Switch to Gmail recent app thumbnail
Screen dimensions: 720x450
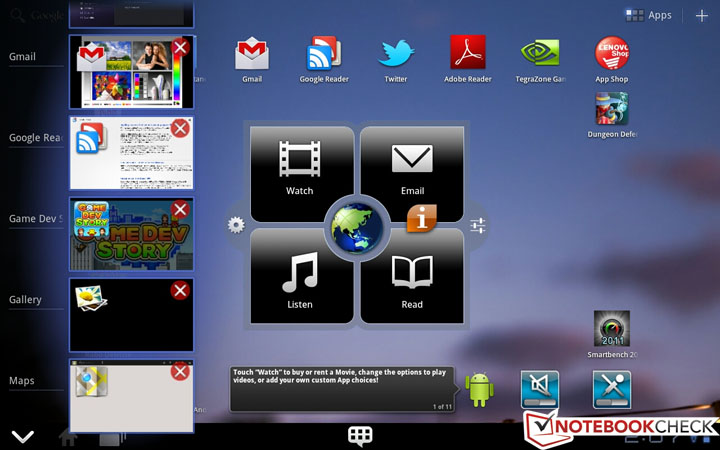(x=131, y=72)
